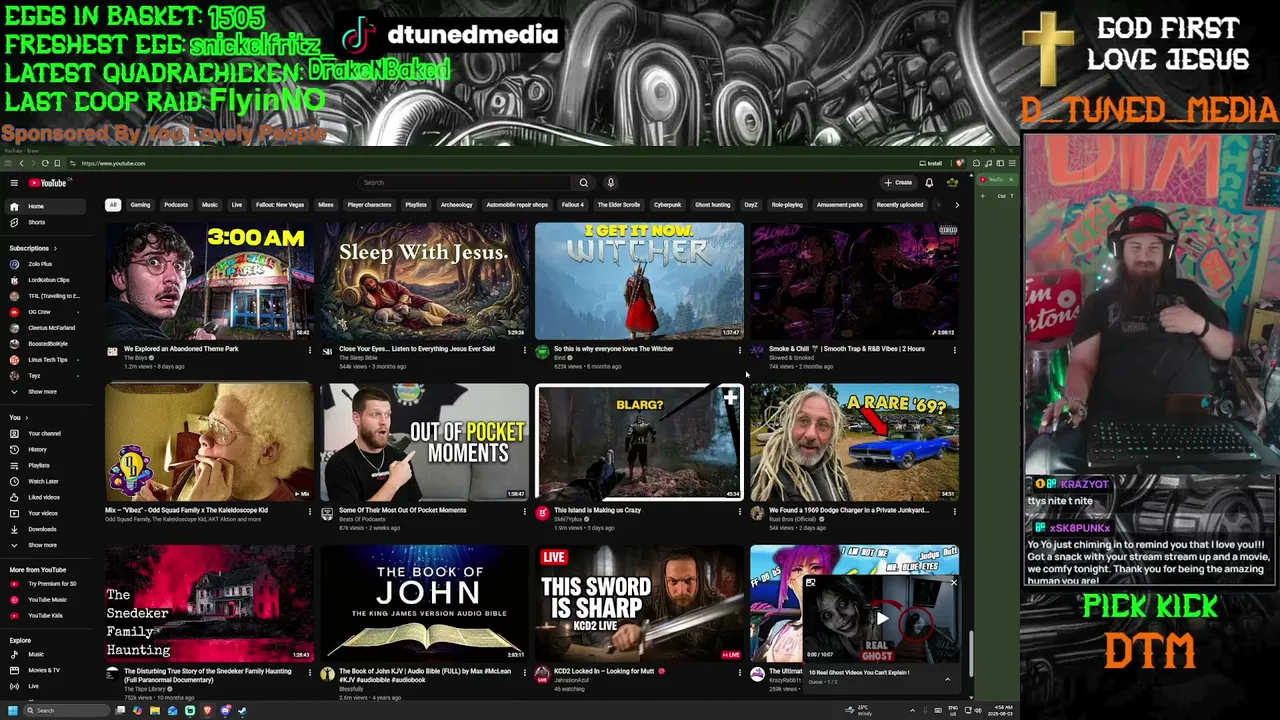Open more options for Smoke & Chill video
1280x720 pixels.
955,350
